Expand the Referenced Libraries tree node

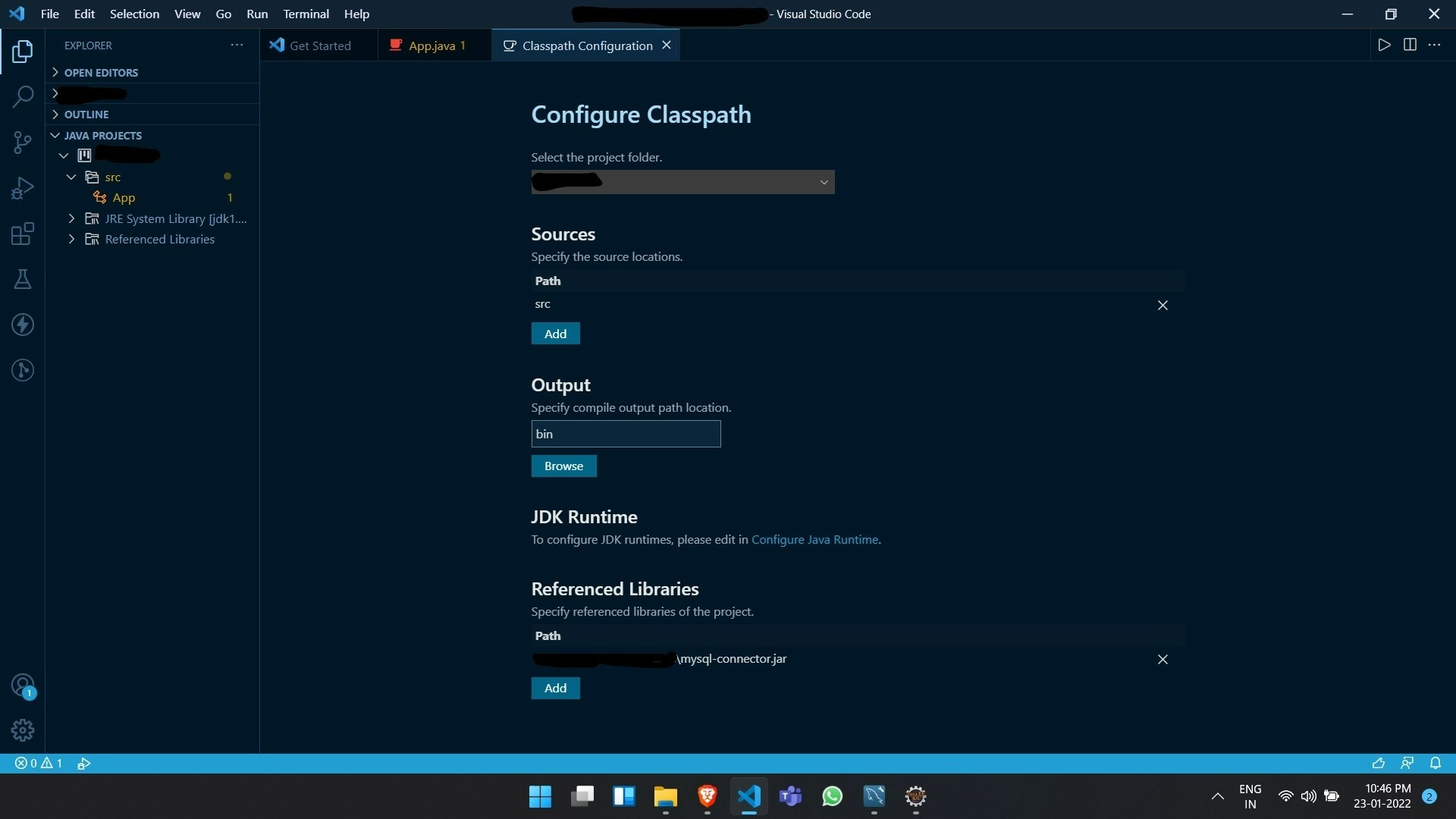pyautogui.click(x=71, y=240)
